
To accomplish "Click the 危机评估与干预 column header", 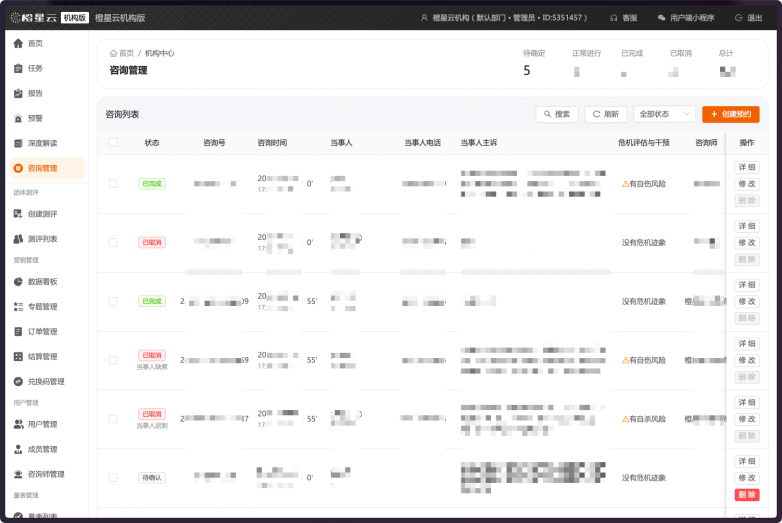I will pos(643,143).
